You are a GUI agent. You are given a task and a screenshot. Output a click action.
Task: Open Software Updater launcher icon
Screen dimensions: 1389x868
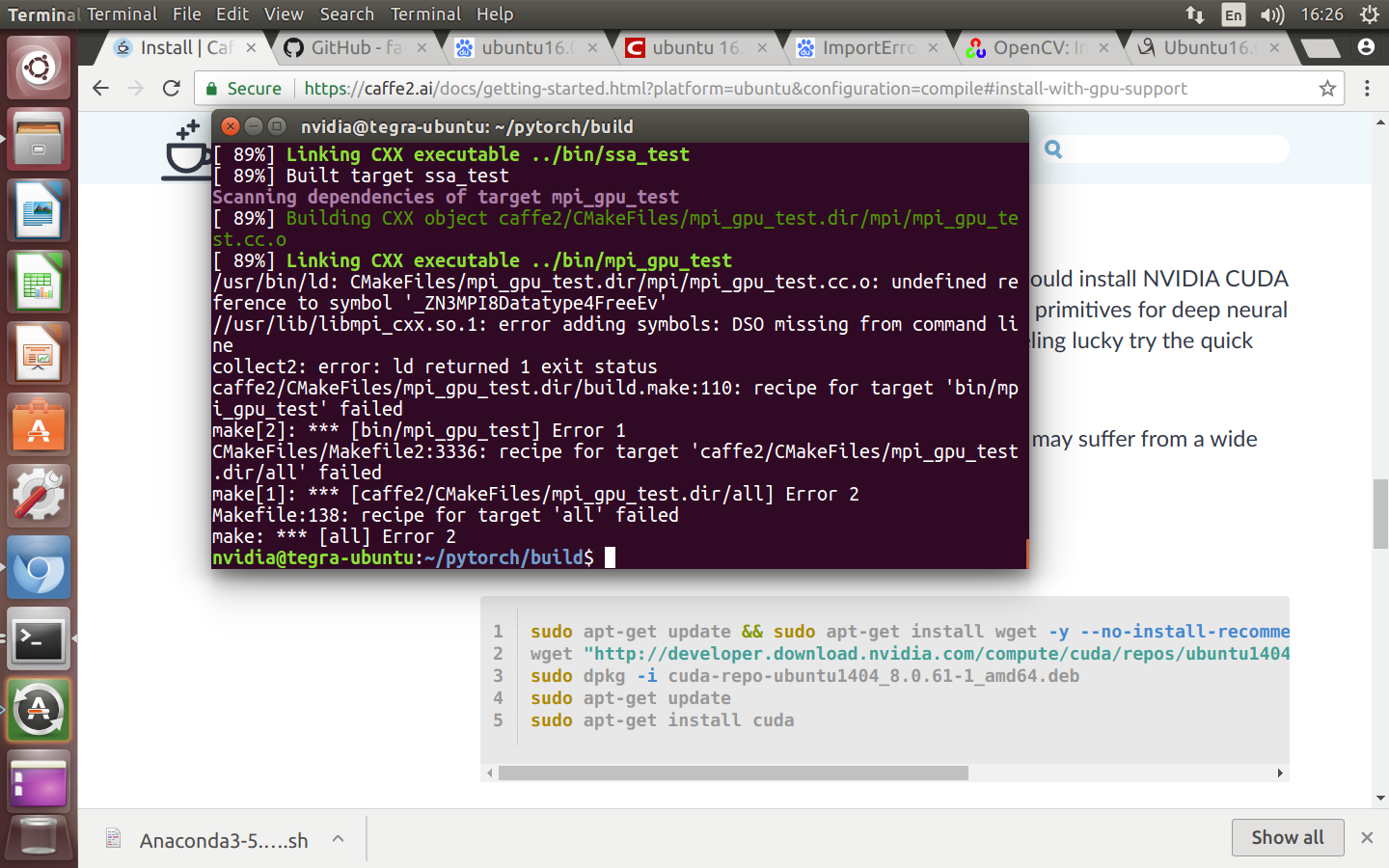tap(39, 710)
